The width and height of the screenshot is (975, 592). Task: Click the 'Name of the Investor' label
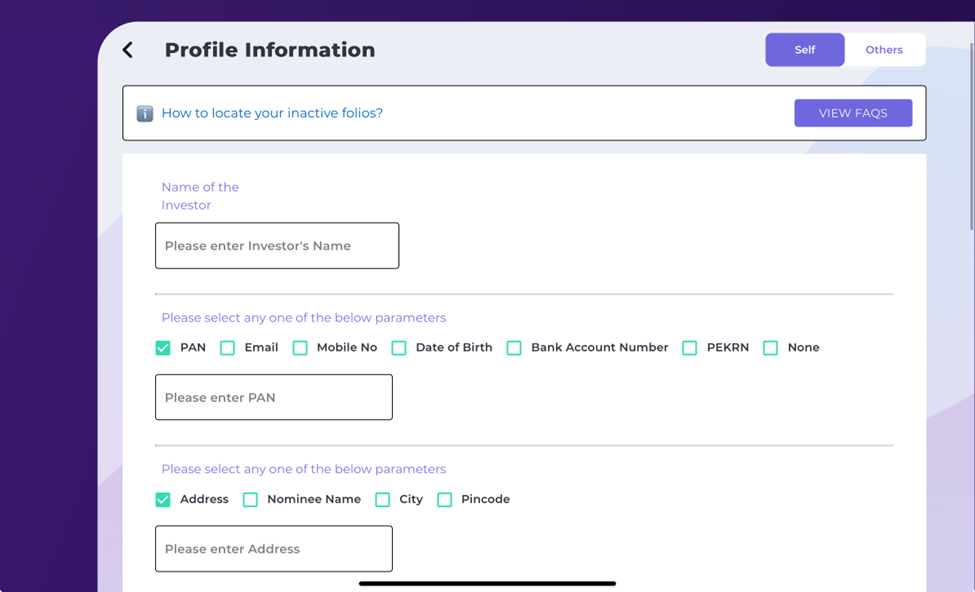[x=200, y=196]
